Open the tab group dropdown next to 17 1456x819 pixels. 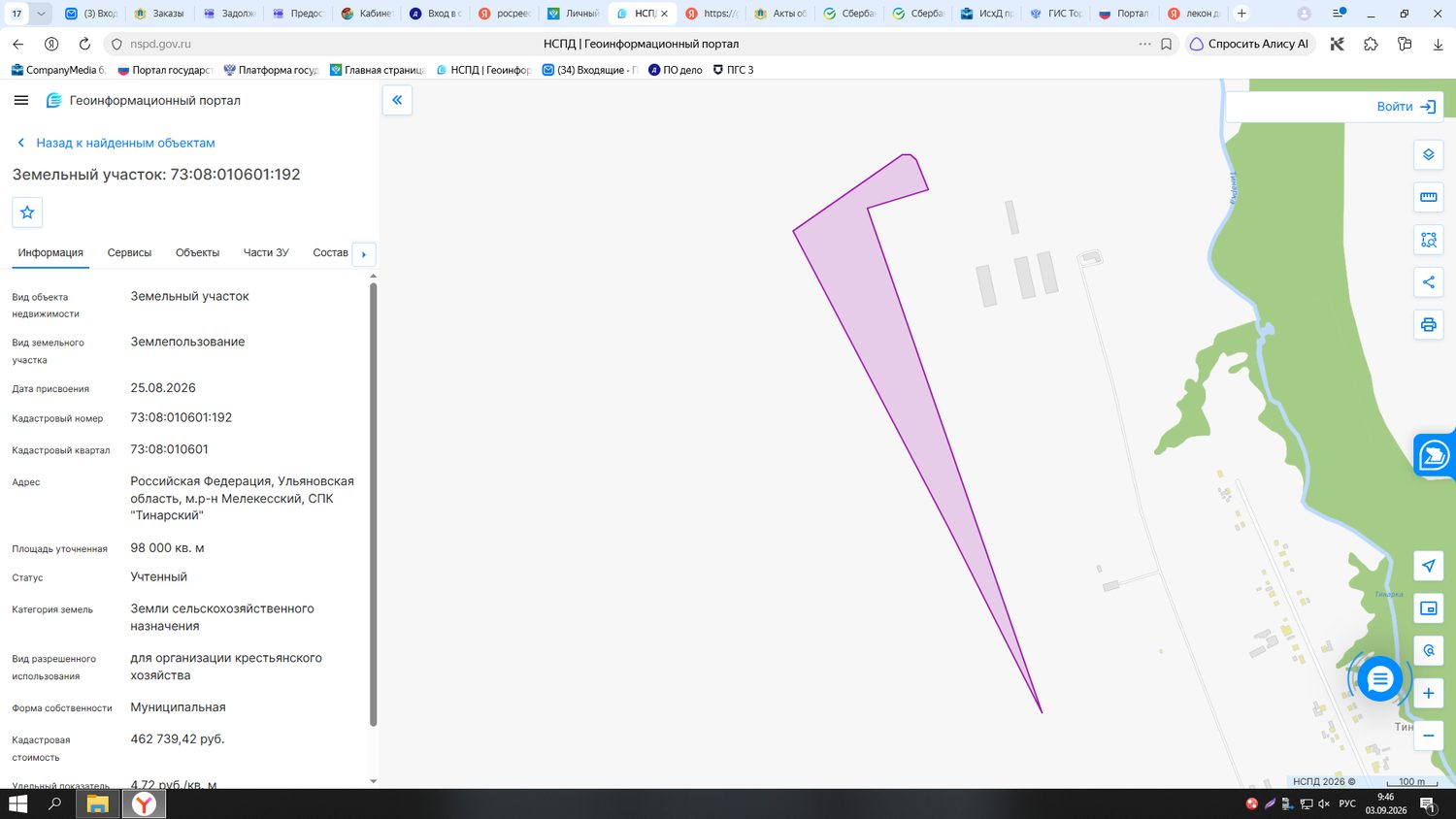tap(41, 14)
